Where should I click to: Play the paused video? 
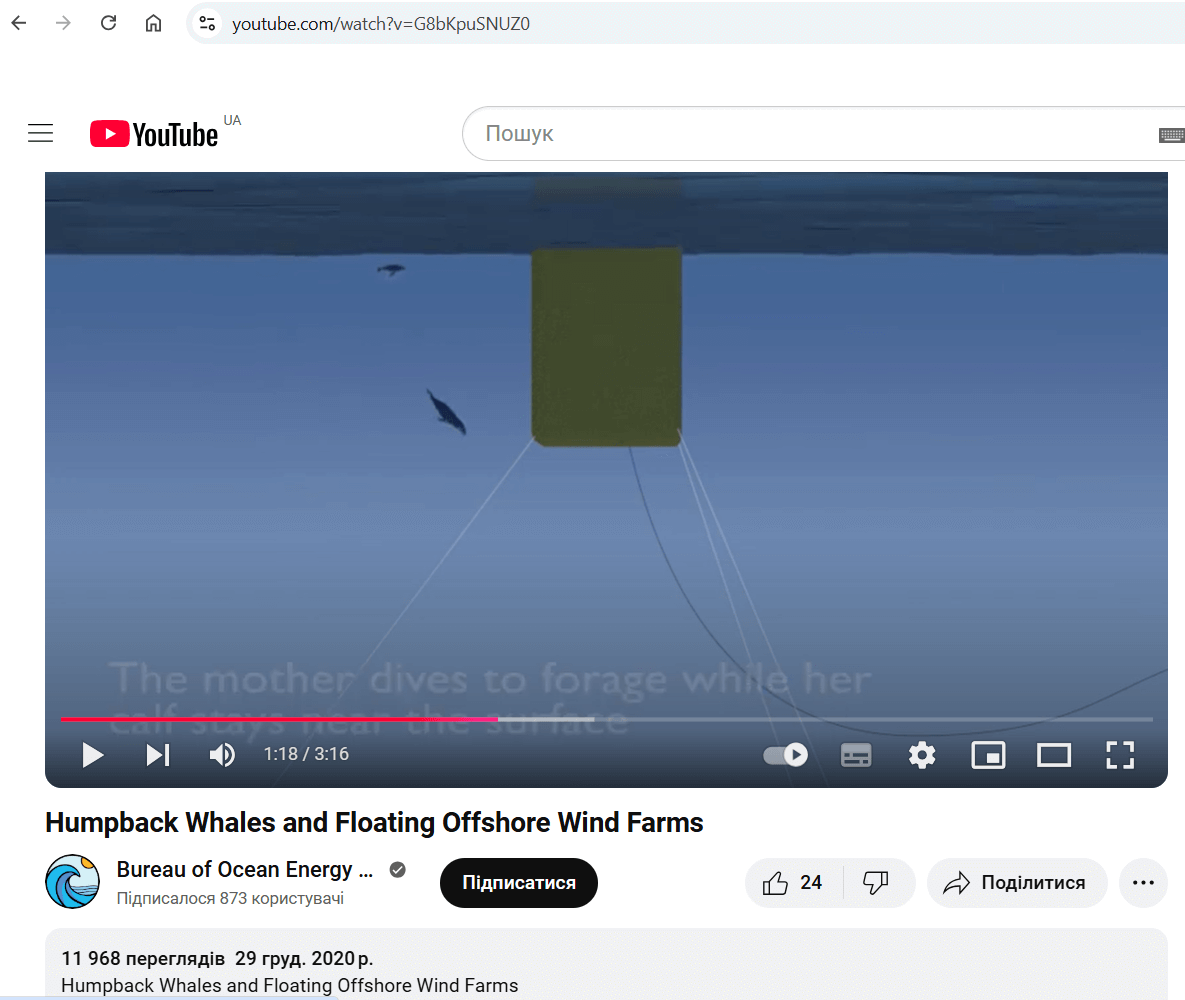(x=93, y=755)
